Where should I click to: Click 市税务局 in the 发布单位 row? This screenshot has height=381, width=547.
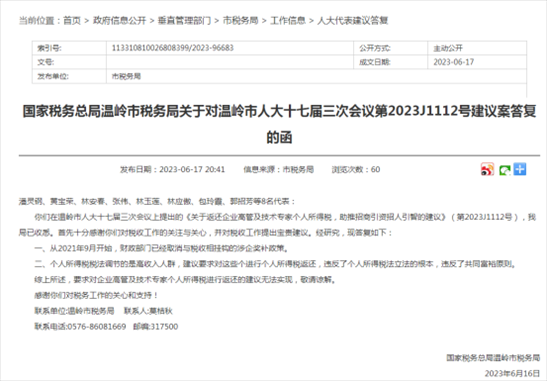tap(126, 76)
